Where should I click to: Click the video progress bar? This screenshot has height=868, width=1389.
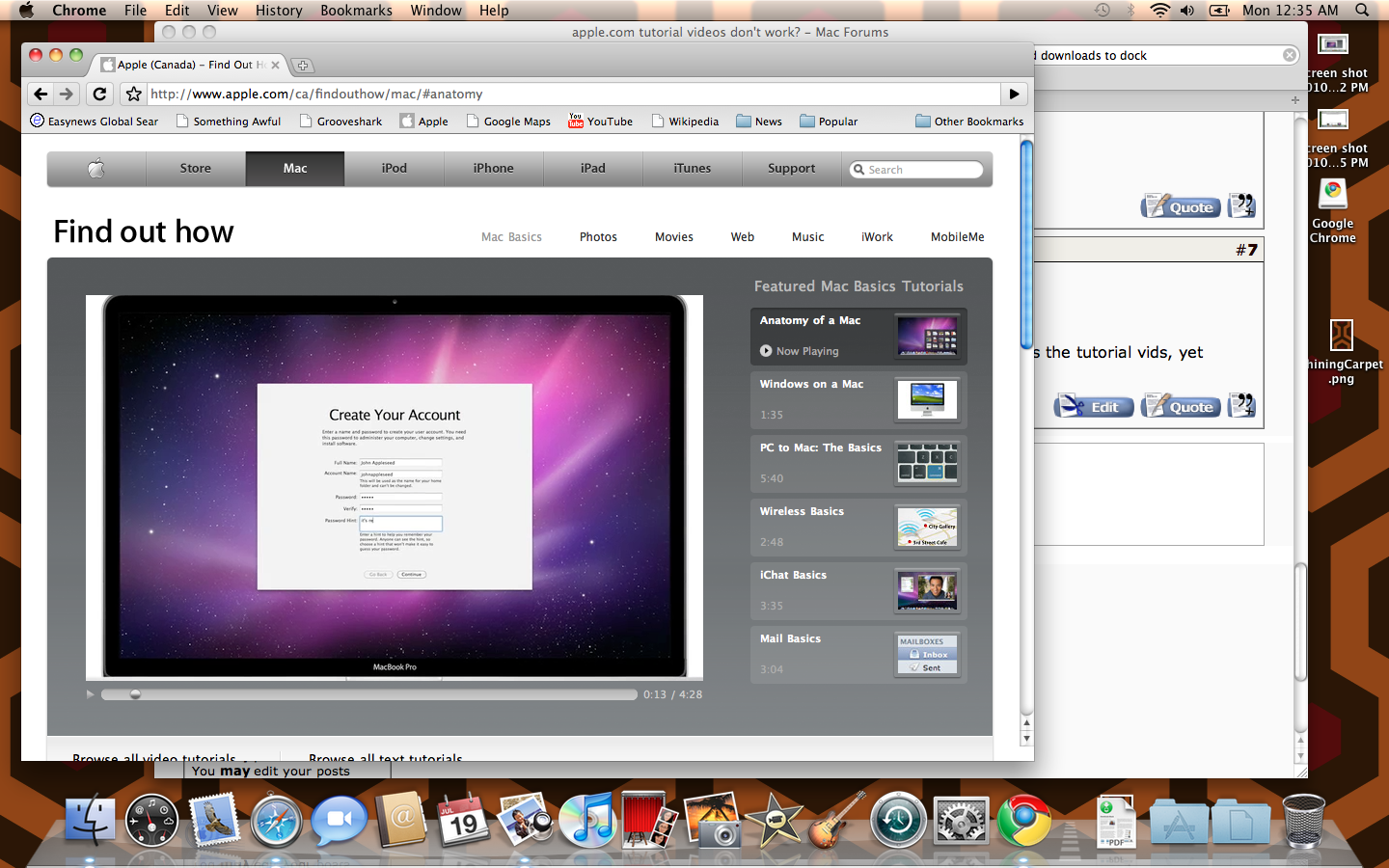pos(369,694)
